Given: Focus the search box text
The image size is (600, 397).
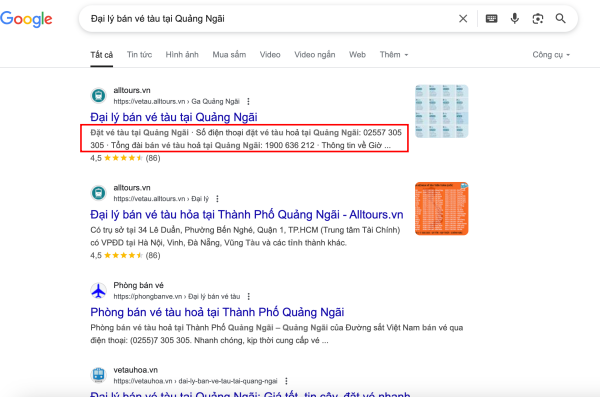Looking at the screenshot, I should point(157,19).
